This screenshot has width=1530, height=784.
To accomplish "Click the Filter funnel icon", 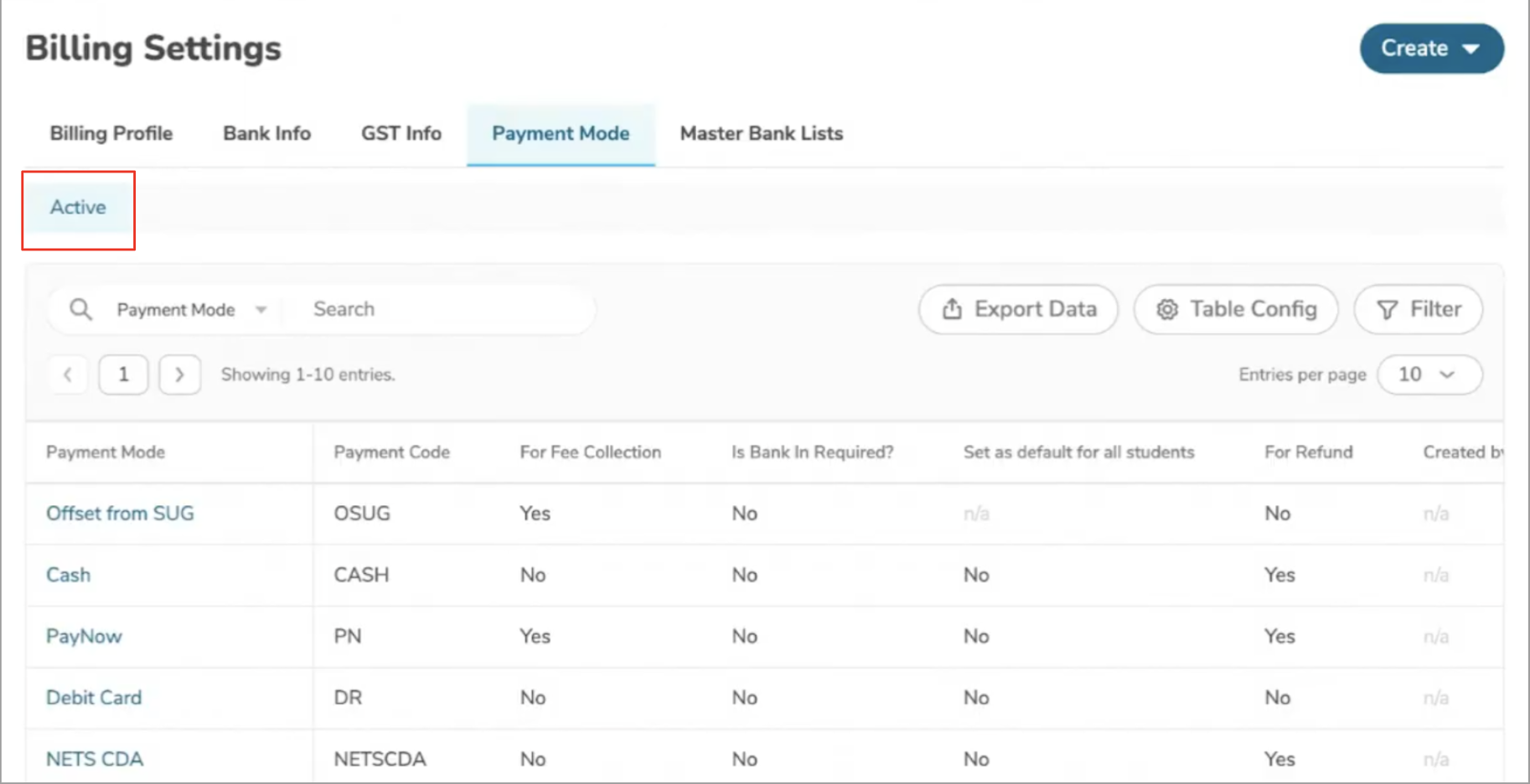I will pyautogui.click(x=1387, y=310).
